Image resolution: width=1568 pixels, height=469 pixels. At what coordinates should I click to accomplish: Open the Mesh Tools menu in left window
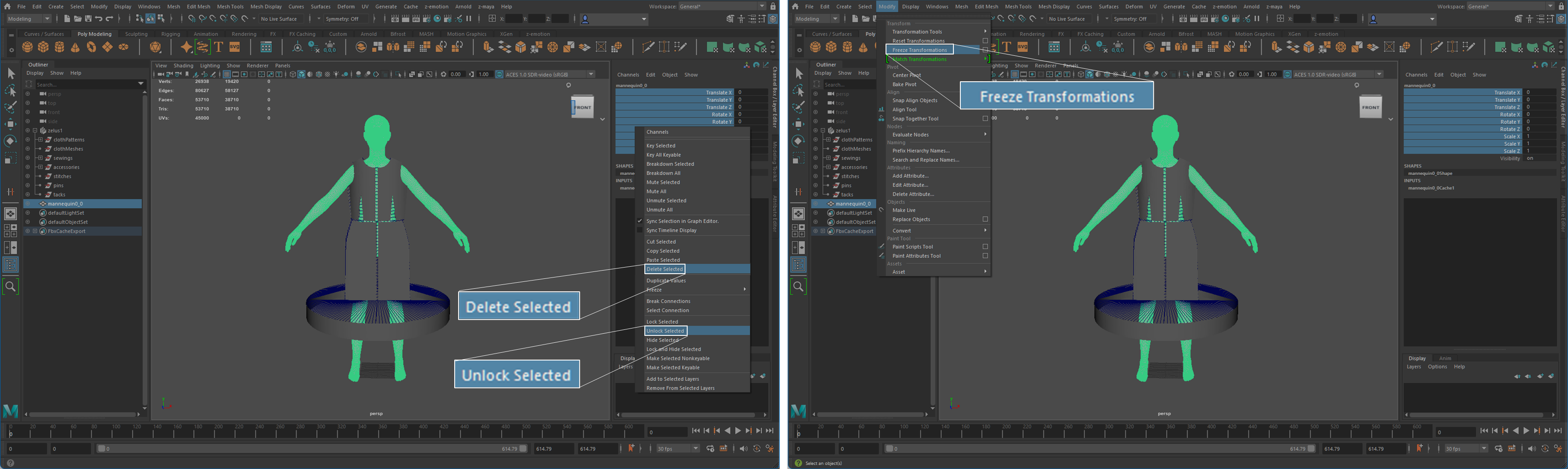230,6
